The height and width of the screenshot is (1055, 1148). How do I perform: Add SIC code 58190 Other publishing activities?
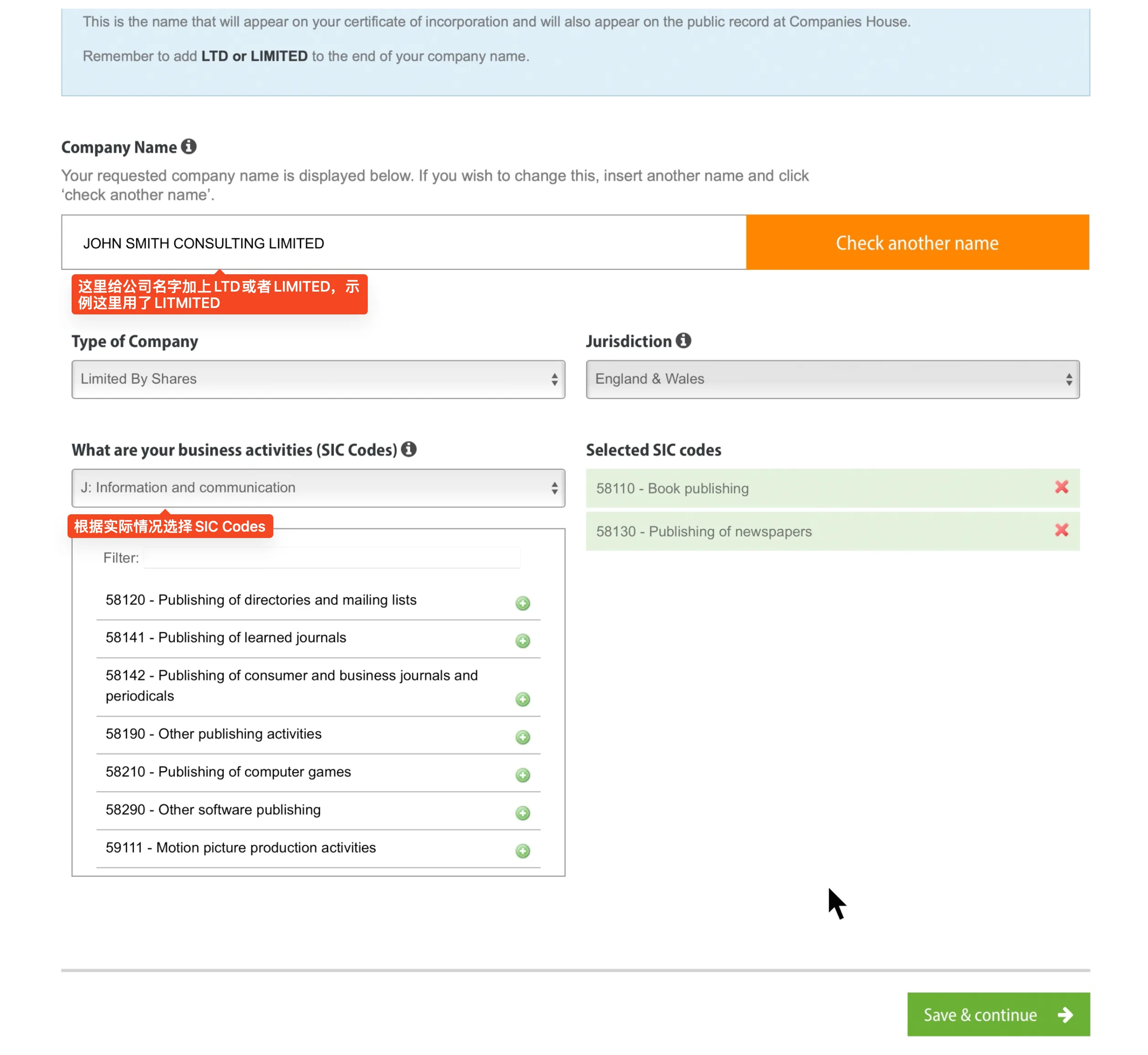tap(522, 737)
